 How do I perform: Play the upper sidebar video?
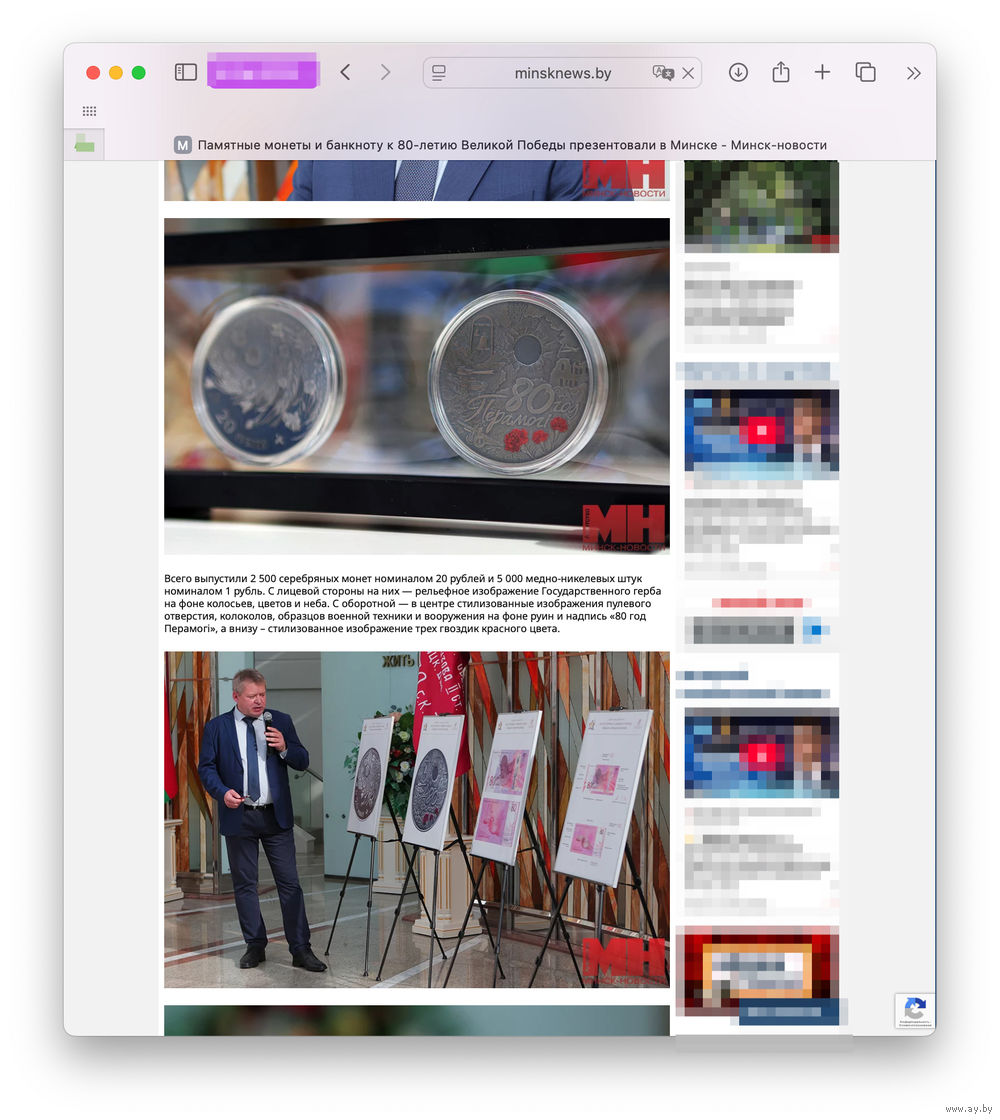[x=761, y=430]
